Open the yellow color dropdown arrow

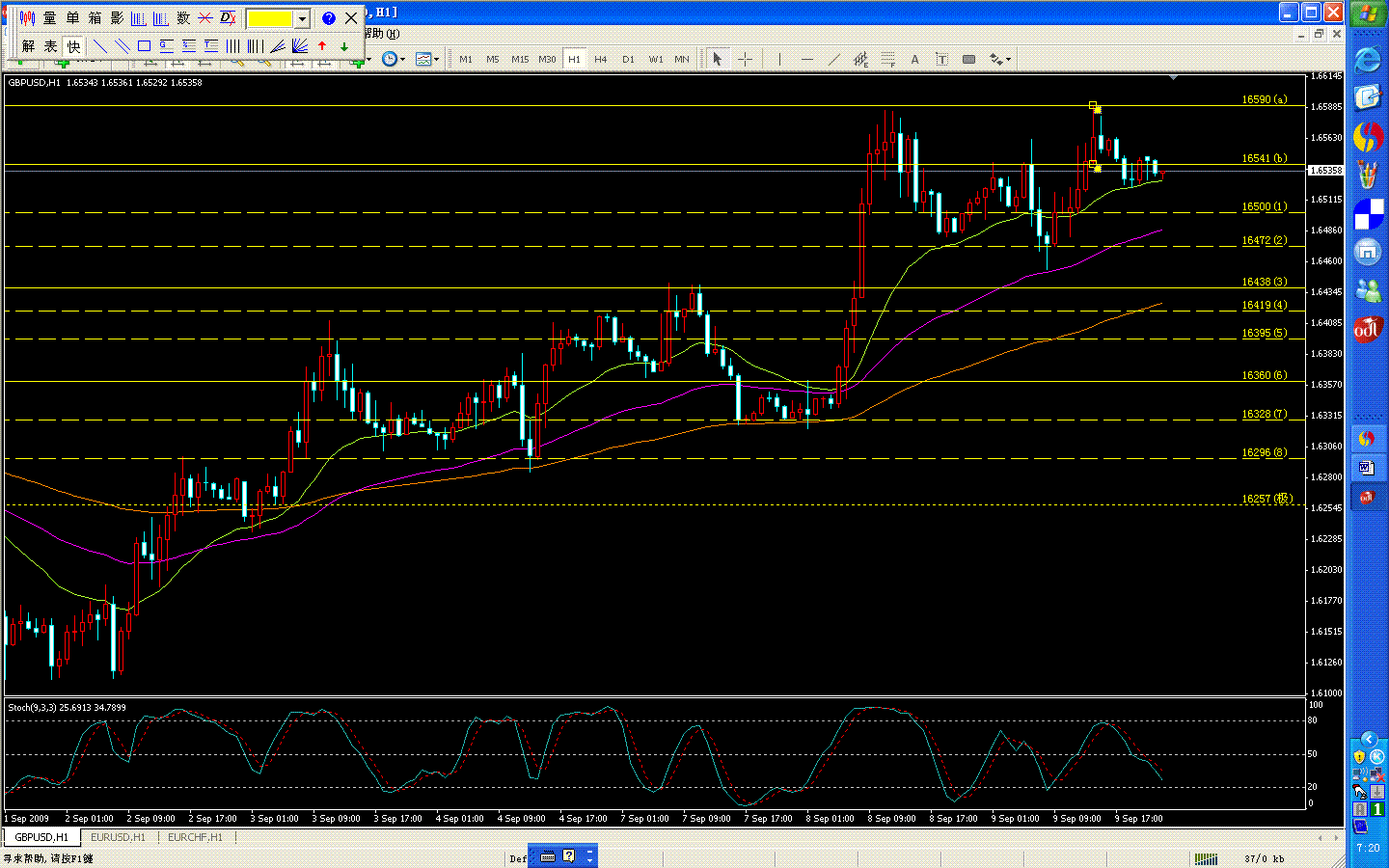[x=302, y=18]
